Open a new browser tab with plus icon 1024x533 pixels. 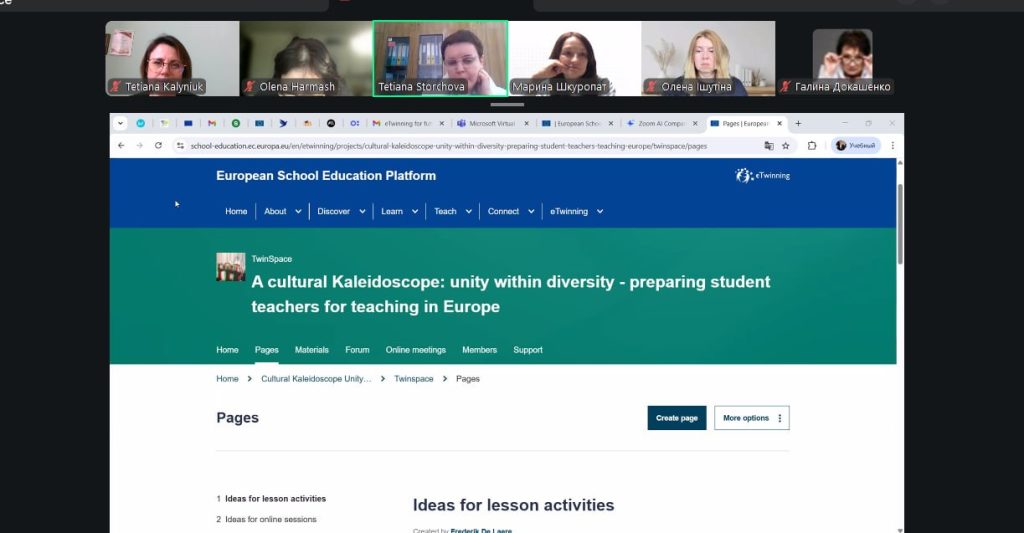coord(798,124)
